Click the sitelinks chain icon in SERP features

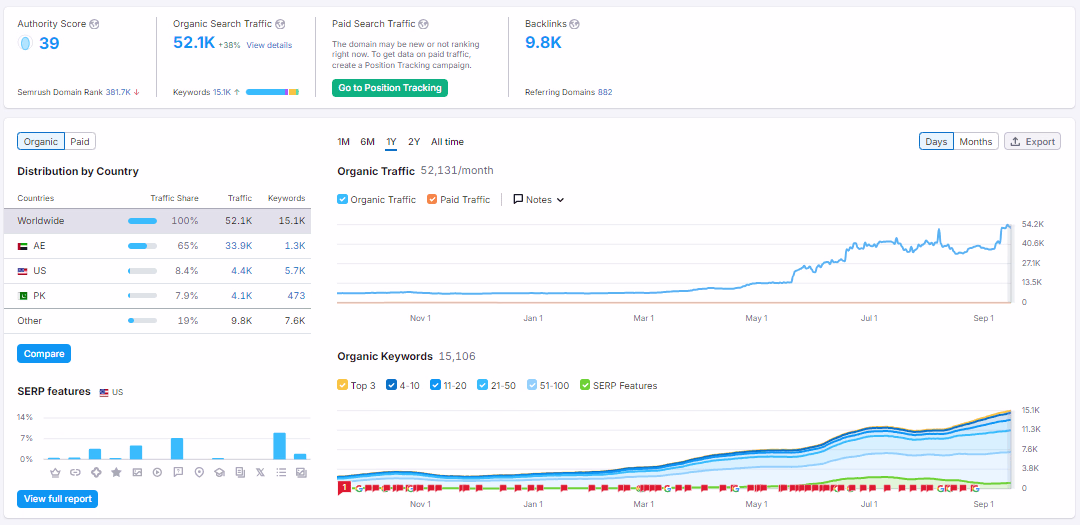pyautogui.click(x=75, y=472)
